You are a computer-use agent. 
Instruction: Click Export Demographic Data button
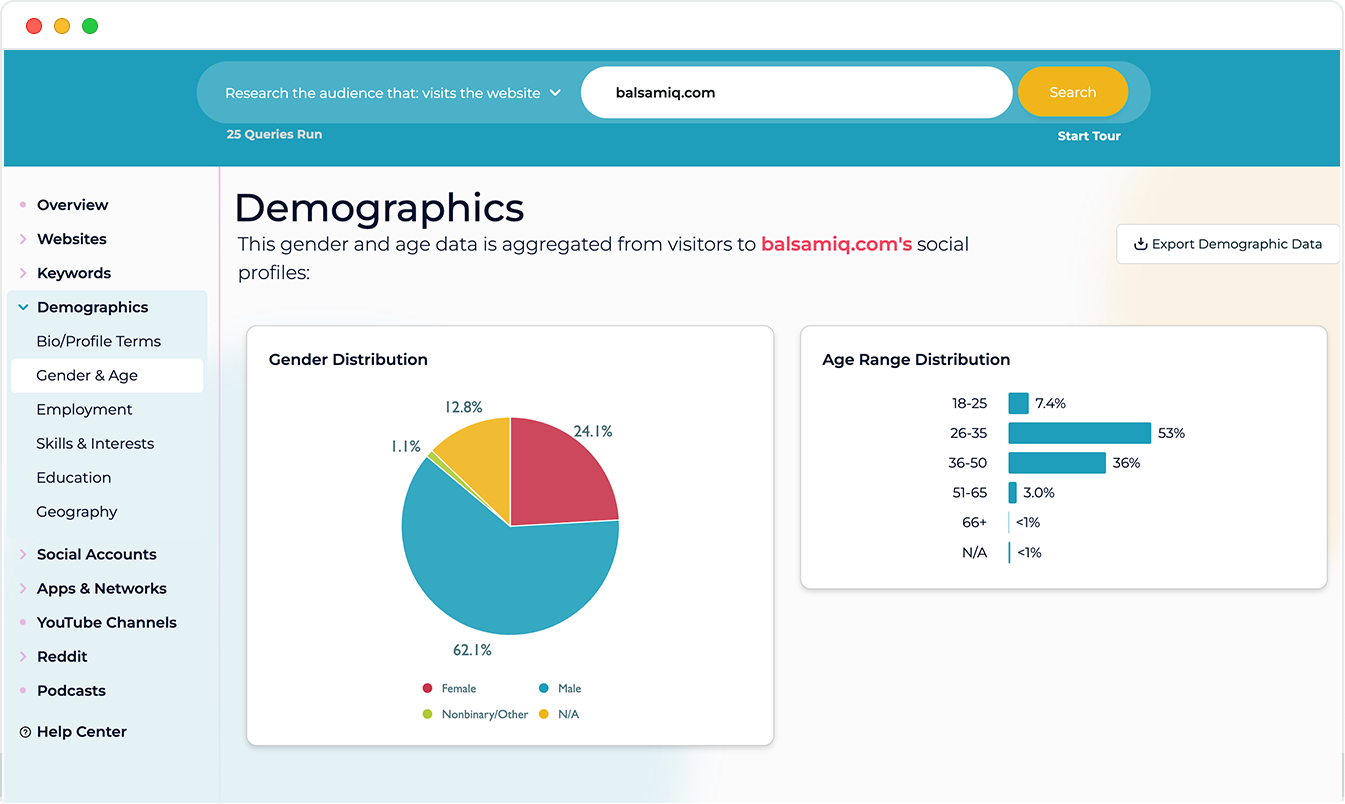coord(1227,244)
